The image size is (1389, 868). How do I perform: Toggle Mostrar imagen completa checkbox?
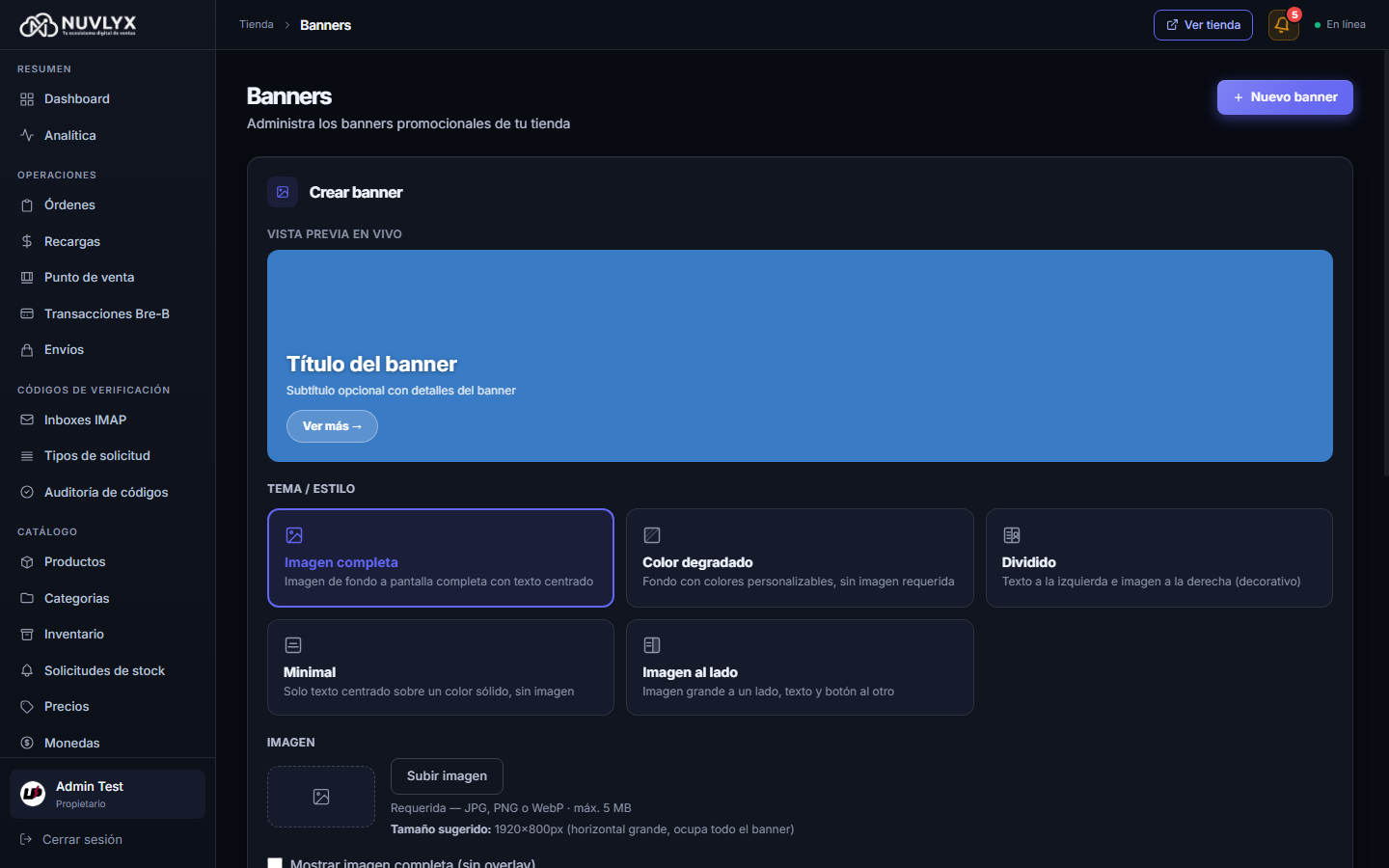tap(275, 863)
